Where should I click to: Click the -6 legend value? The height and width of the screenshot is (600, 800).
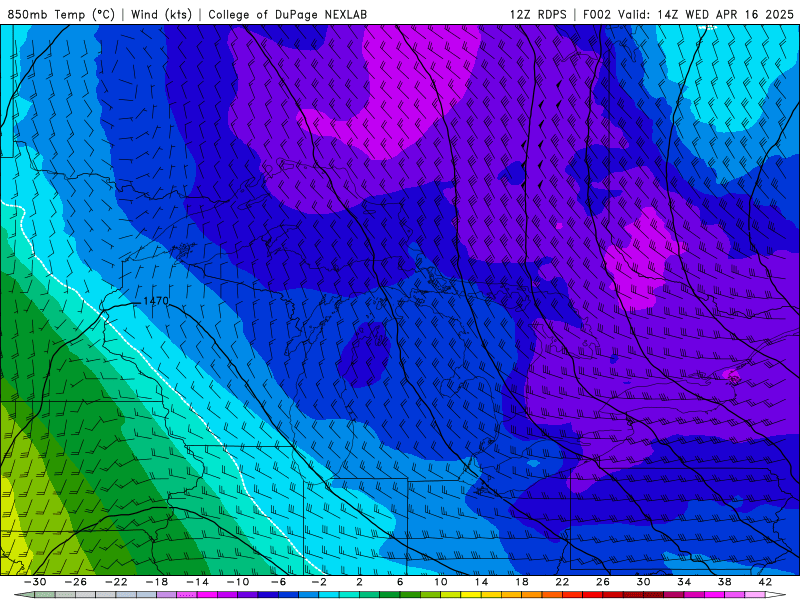(x=278, y=582)
